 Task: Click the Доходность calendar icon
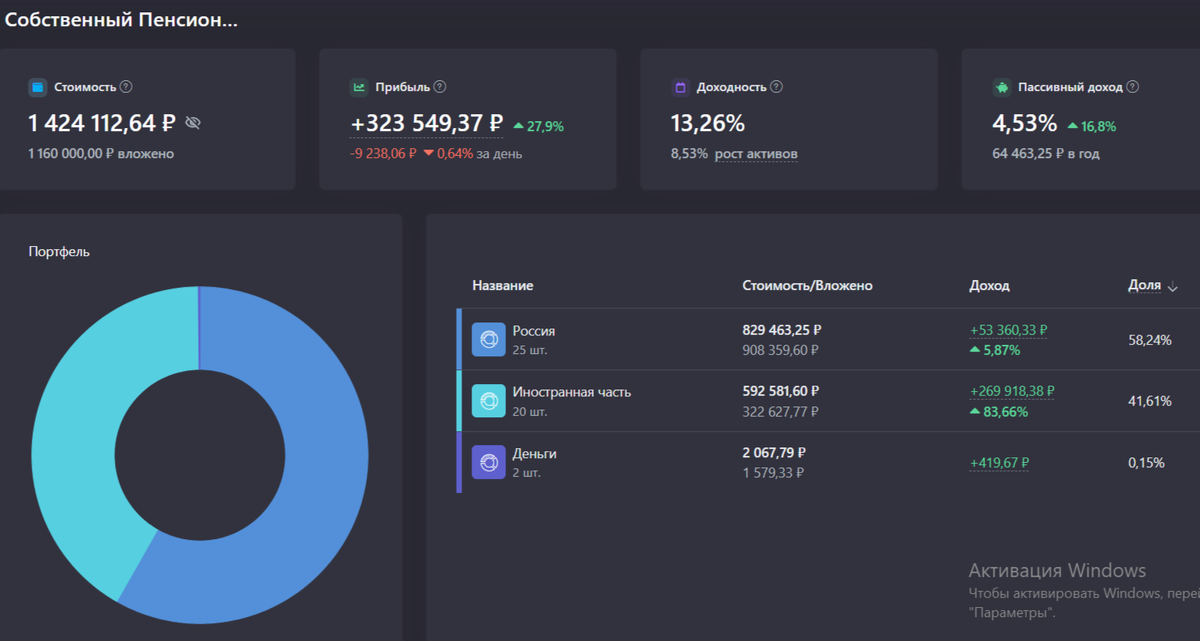(x=680, y=87)
